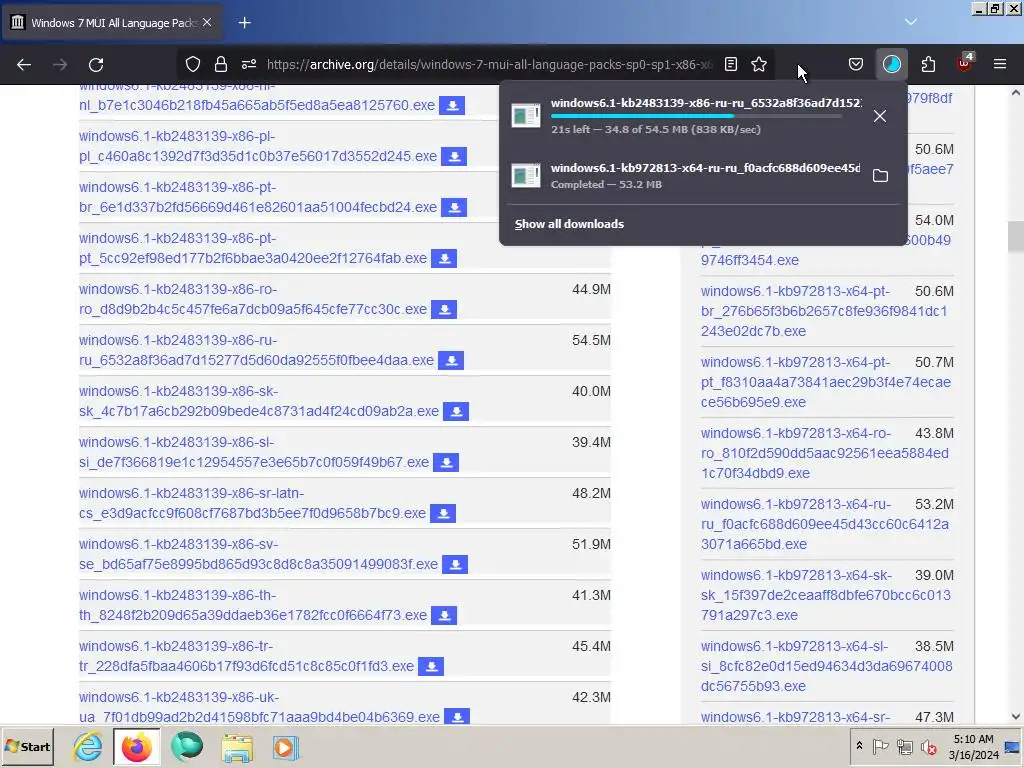Open the tracking protection shield icon
The width and height of the screenshot is (1024, 768).
pos(193,64)
